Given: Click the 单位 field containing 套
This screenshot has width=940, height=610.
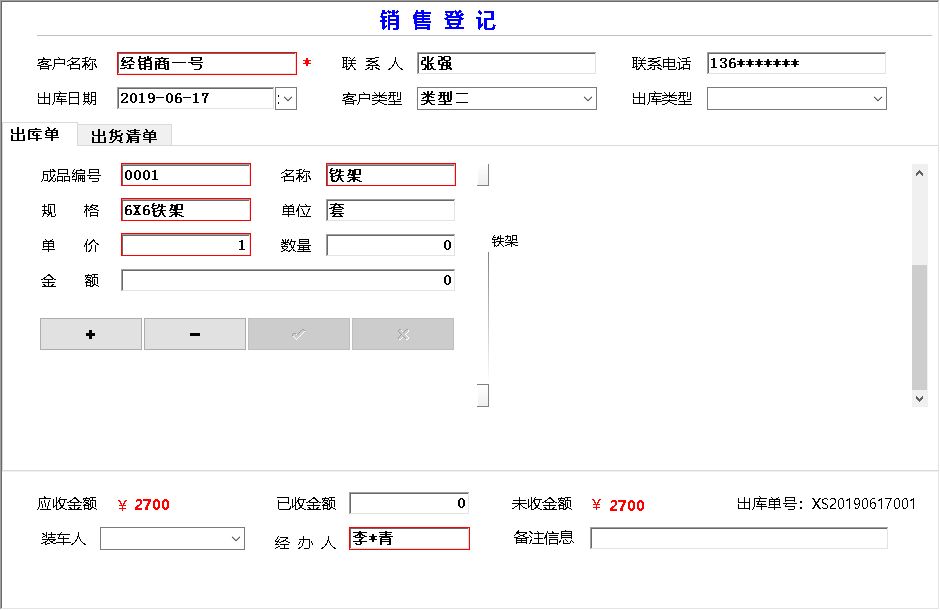Looking at the screenshot, I should pyautogui.click(x=391, y=210).
